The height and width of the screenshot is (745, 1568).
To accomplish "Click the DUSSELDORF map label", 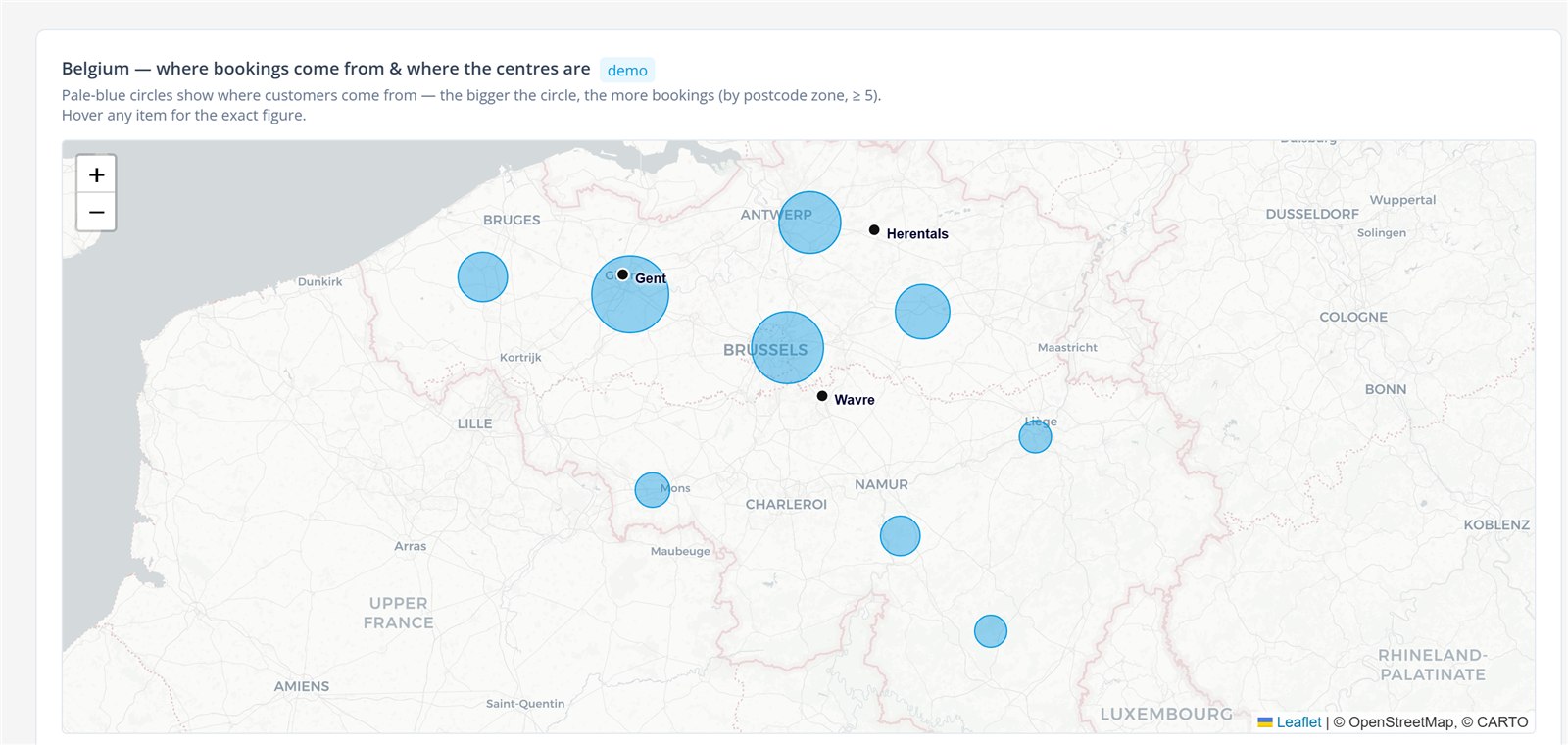I will pos(1312,214).
